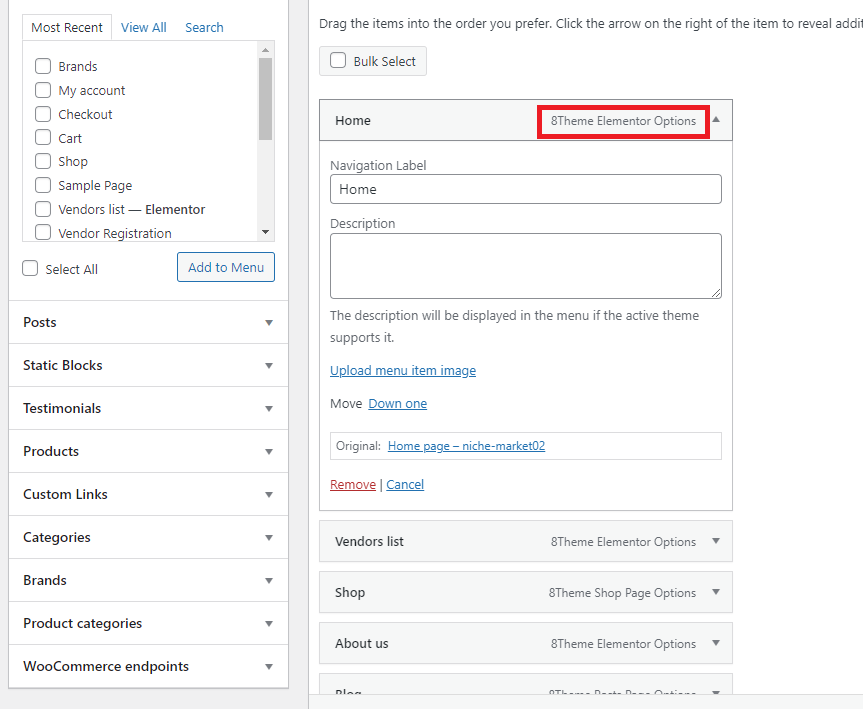The height and width of the screenshot is (709, 863).
Task: Toggle the Select All checkbox
Action: click(30, 269)
